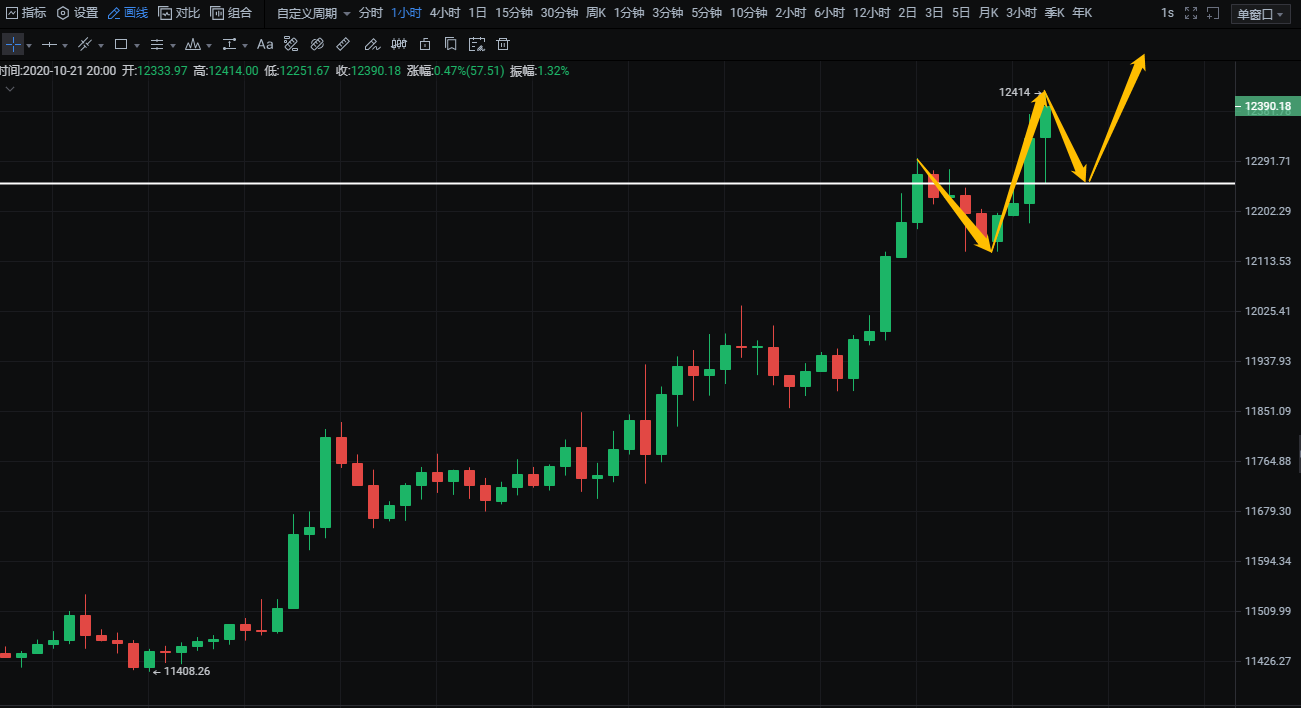This screenshot has width=1301, height=708.
Task: Open the 单窗口 window layout dropdown
Action: 1259,14
